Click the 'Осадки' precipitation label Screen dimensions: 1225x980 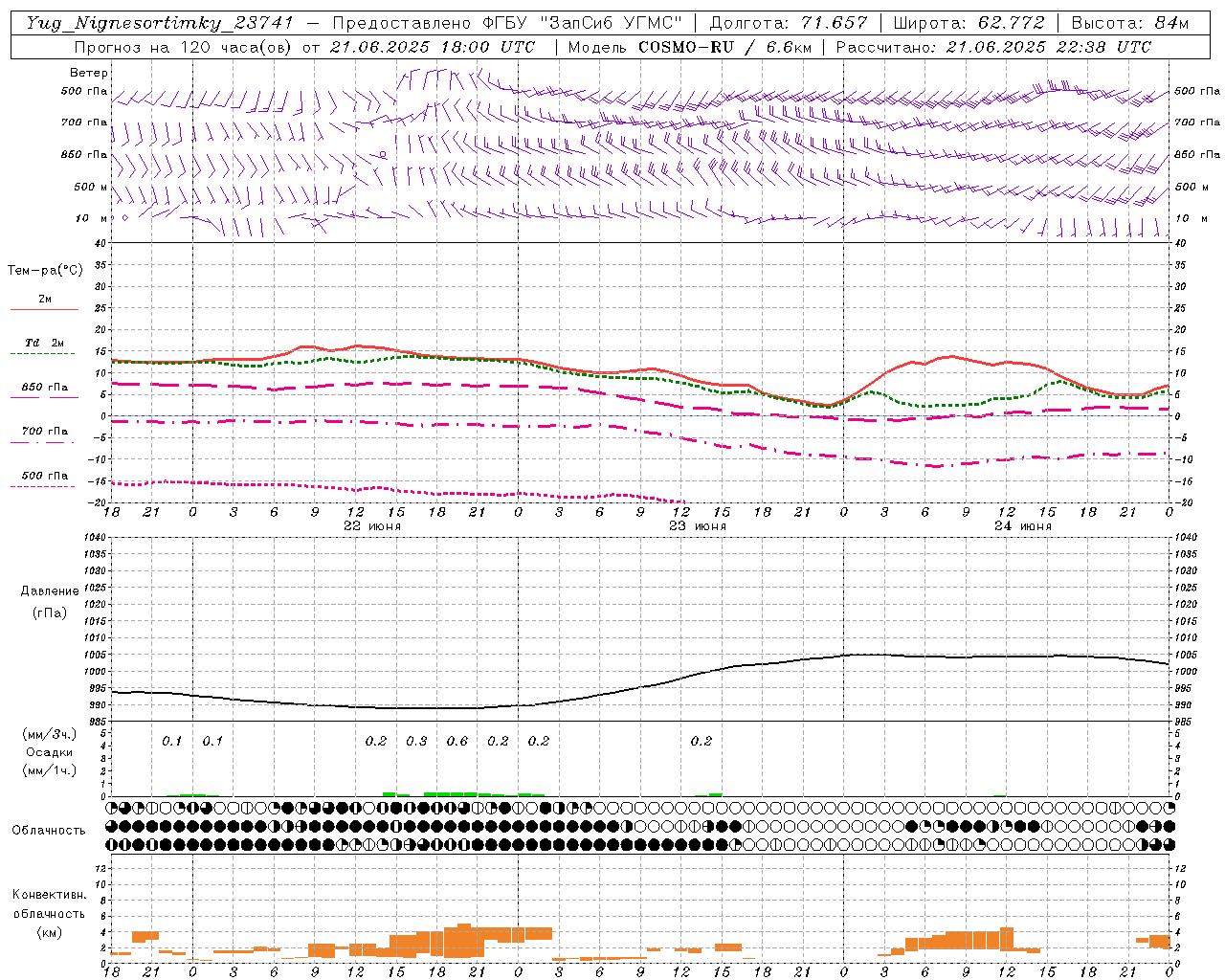click(50, 752)
